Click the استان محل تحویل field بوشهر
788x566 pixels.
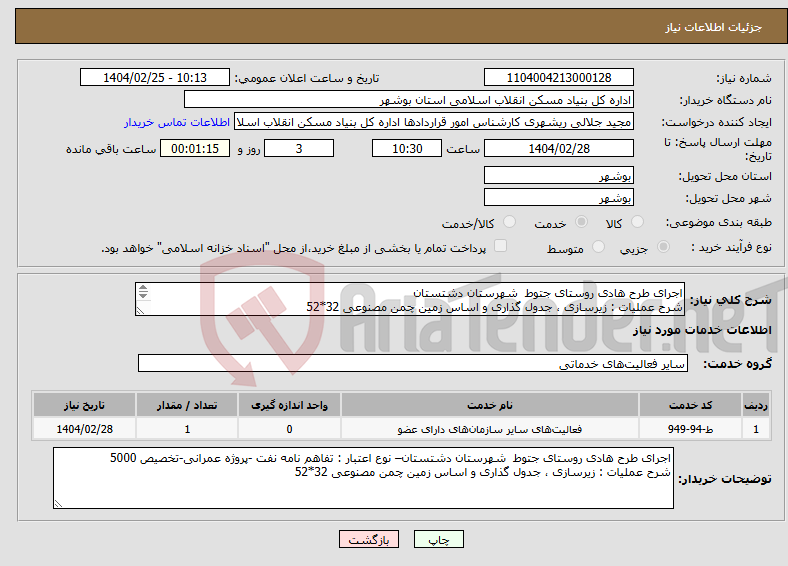point(558,175)
